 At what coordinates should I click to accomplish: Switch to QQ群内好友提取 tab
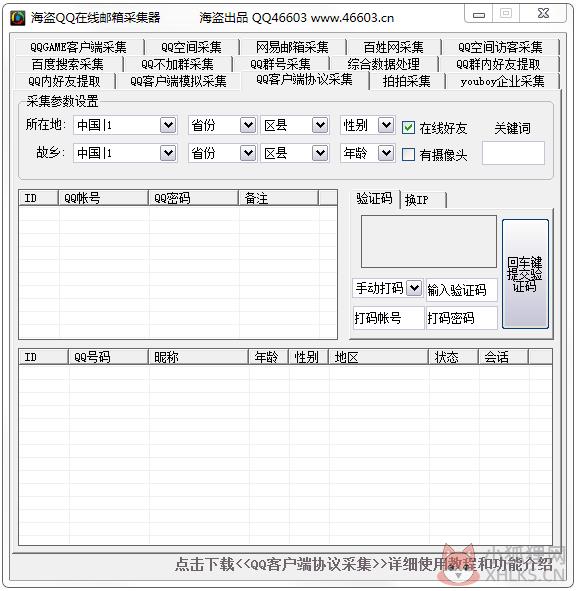pyautogui.click(x=498, y=64)
